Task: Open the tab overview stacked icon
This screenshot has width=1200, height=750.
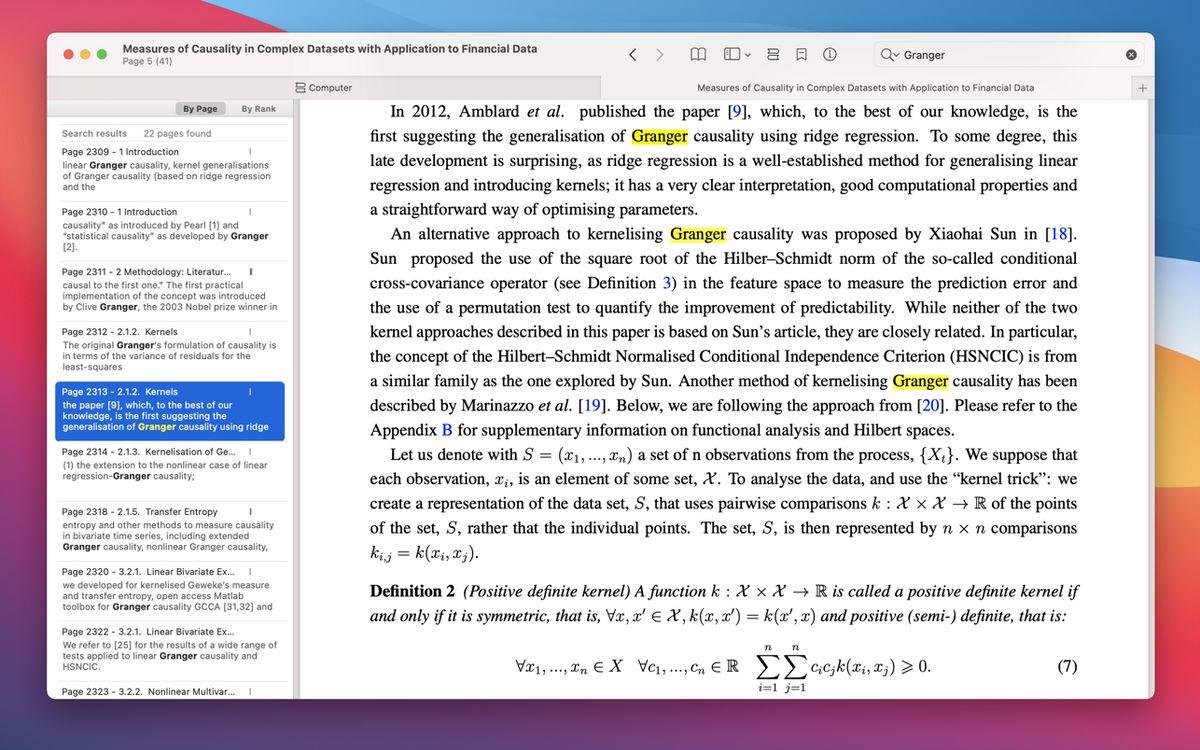Action: (773, 55)
